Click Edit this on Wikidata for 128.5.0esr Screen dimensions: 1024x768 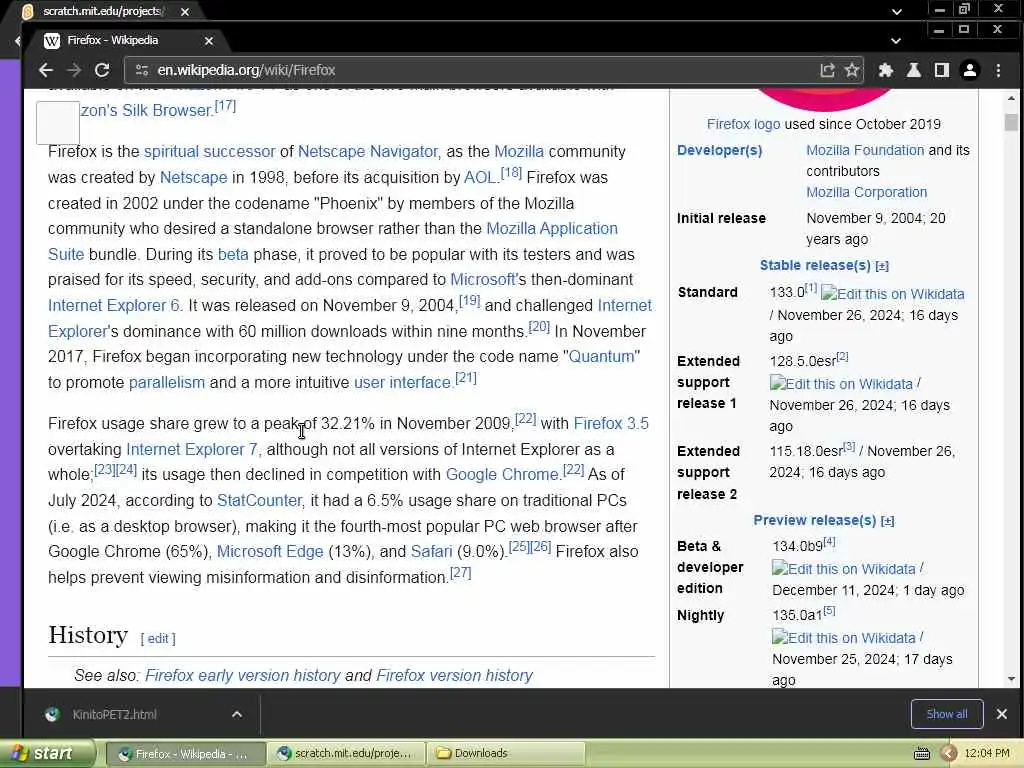tap(841, 384)
